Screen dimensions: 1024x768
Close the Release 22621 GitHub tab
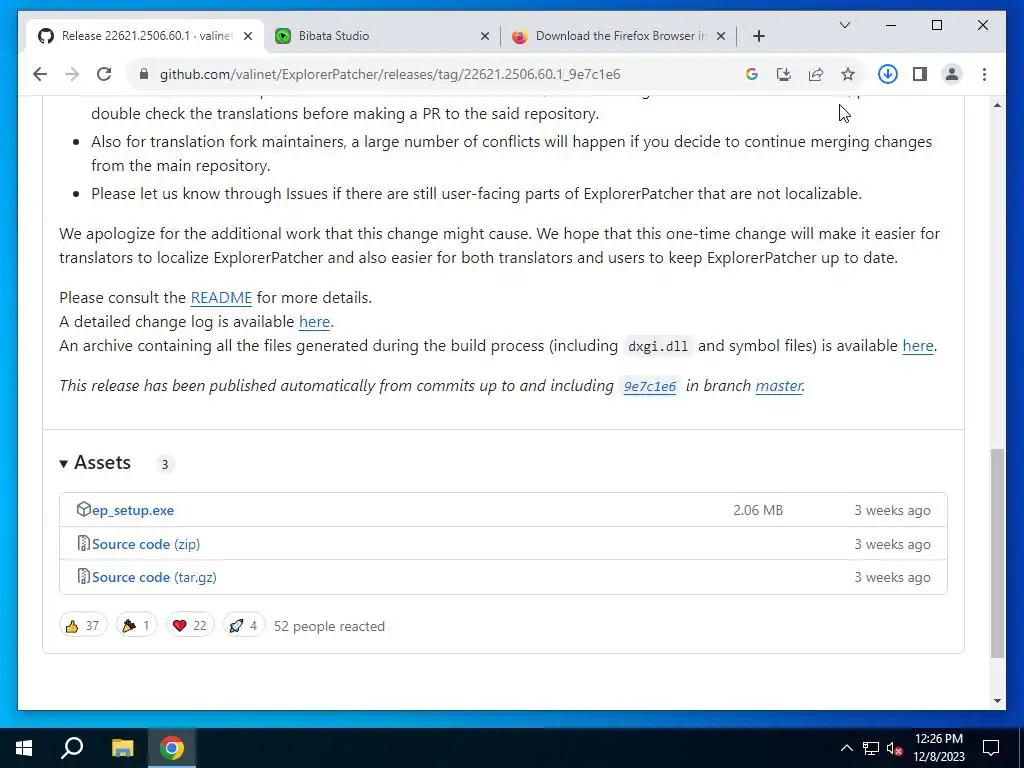pyautogui.click(x=248, y=36)
